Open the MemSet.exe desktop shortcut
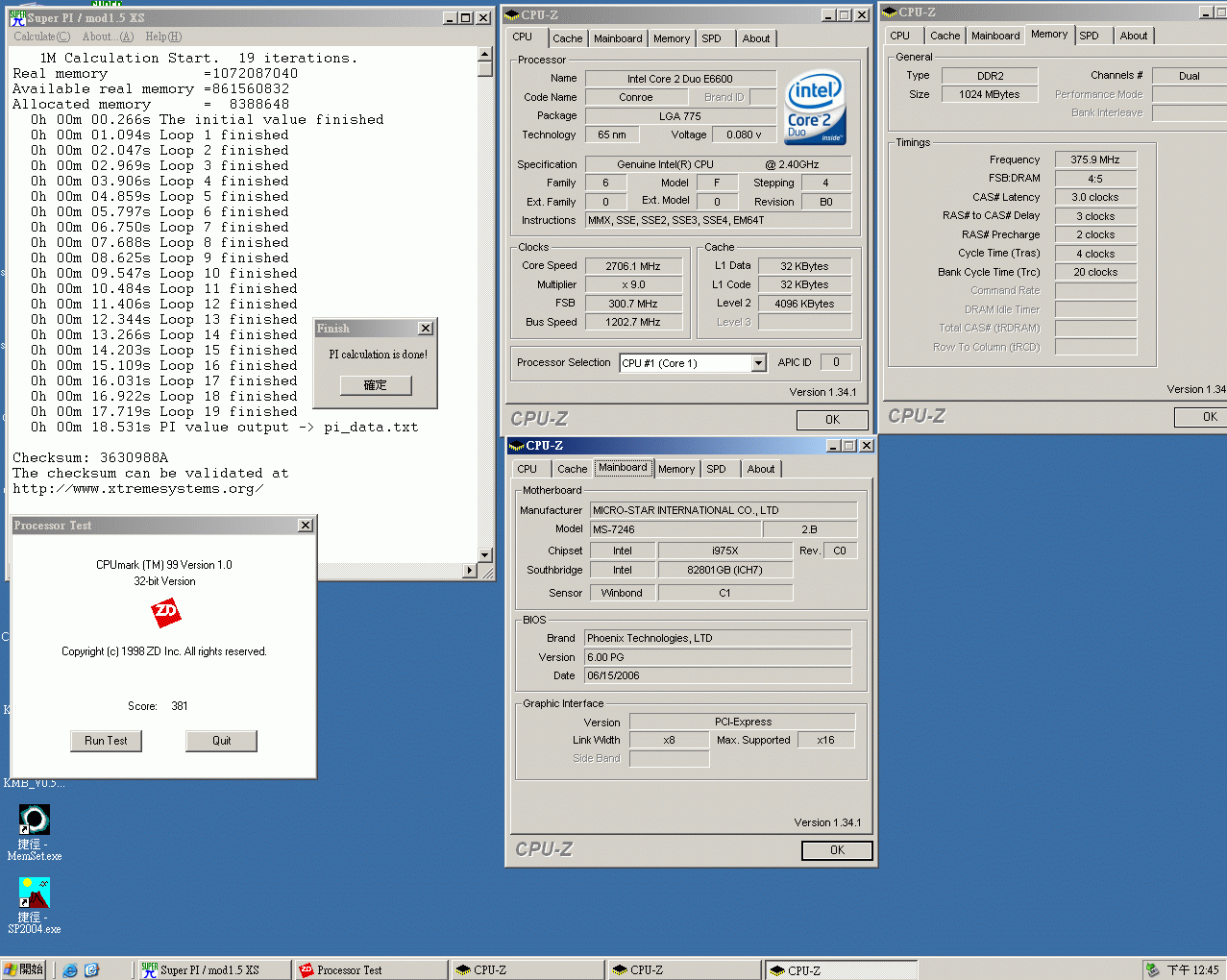The height and width of the screenshot is (980, 1227). 35,820
